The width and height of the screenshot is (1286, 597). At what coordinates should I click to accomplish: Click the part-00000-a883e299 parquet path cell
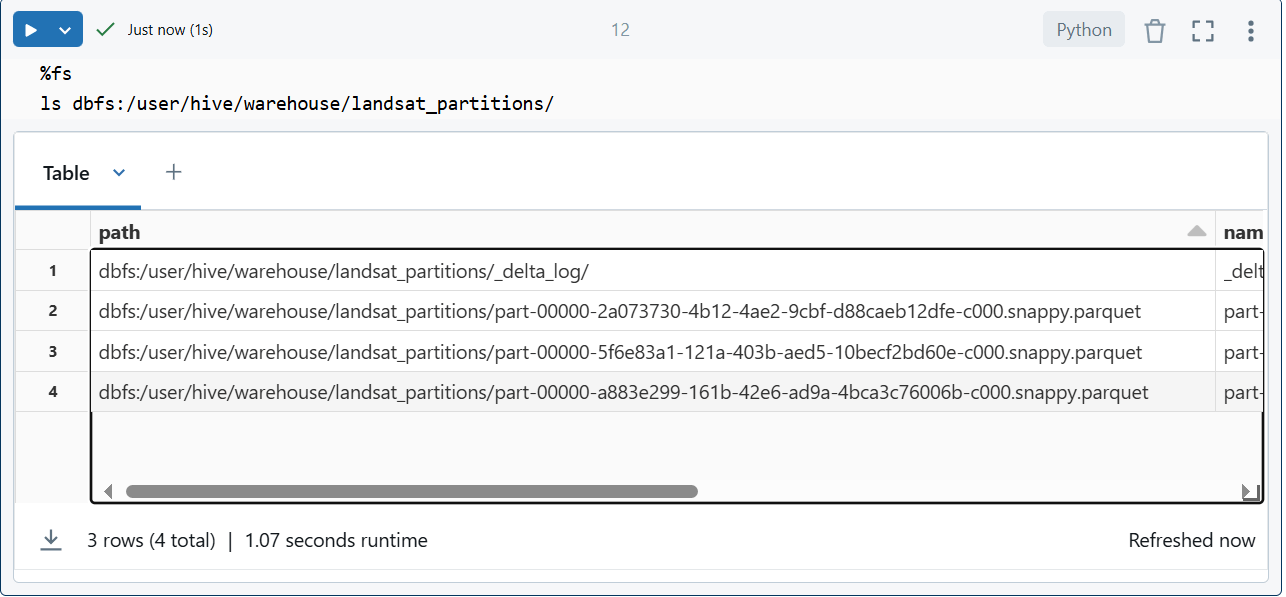click(x=623, y=392)
